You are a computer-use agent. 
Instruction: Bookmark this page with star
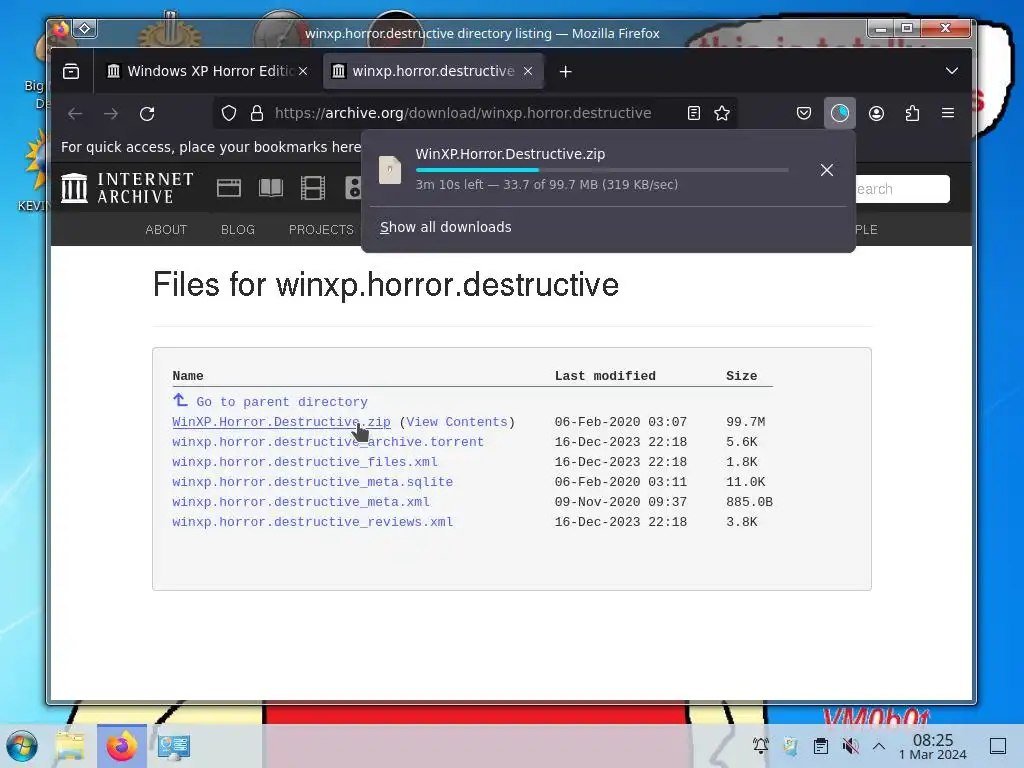click(722, 113)
